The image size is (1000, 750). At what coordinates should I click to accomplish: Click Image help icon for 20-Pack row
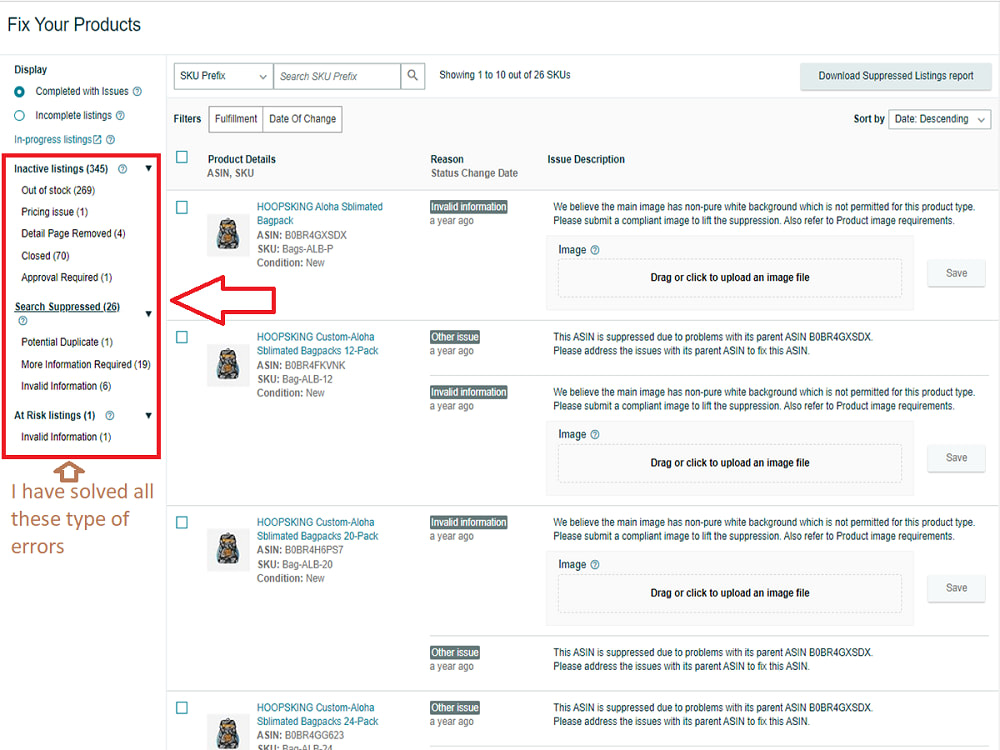coord(595,564)
